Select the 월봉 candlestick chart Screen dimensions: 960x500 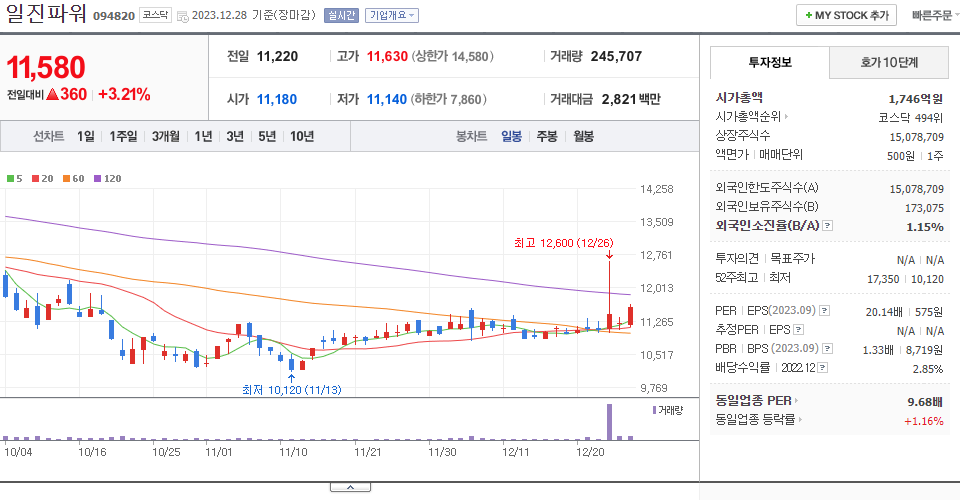pos(583,136)
